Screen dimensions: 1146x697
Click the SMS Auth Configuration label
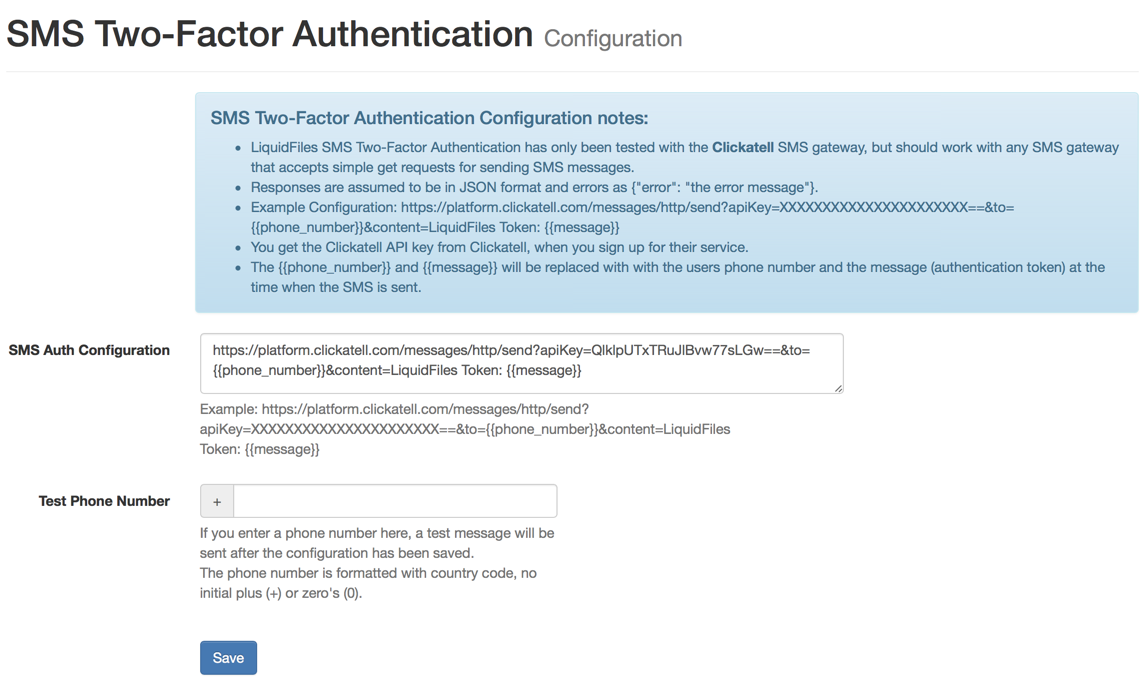[x=89, y=350]
